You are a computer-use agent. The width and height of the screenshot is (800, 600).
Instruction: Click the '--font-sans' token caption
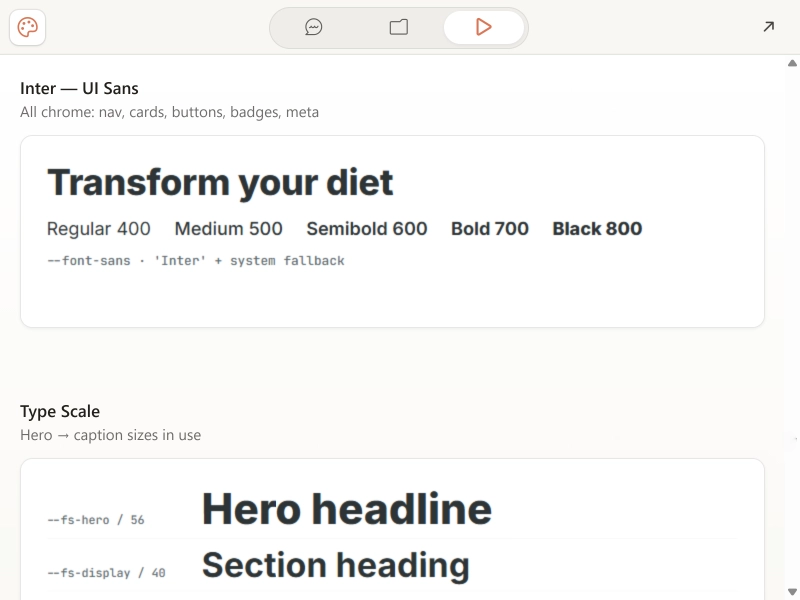[x=196, y=261]
